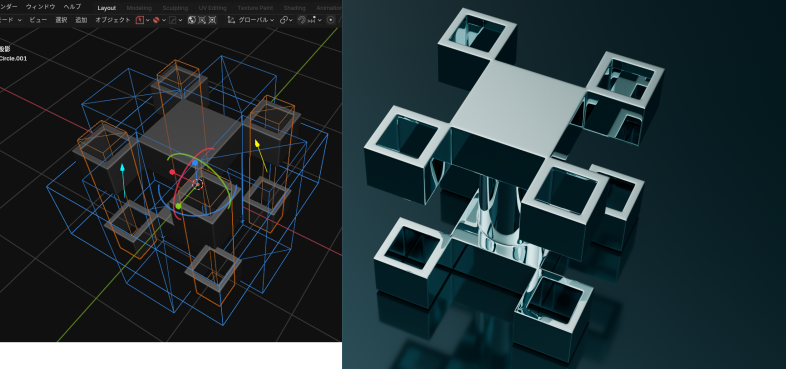786x369 pixels.
Task: Click the red rotation gizmo handle dot
Action: [x=172, y=172]
